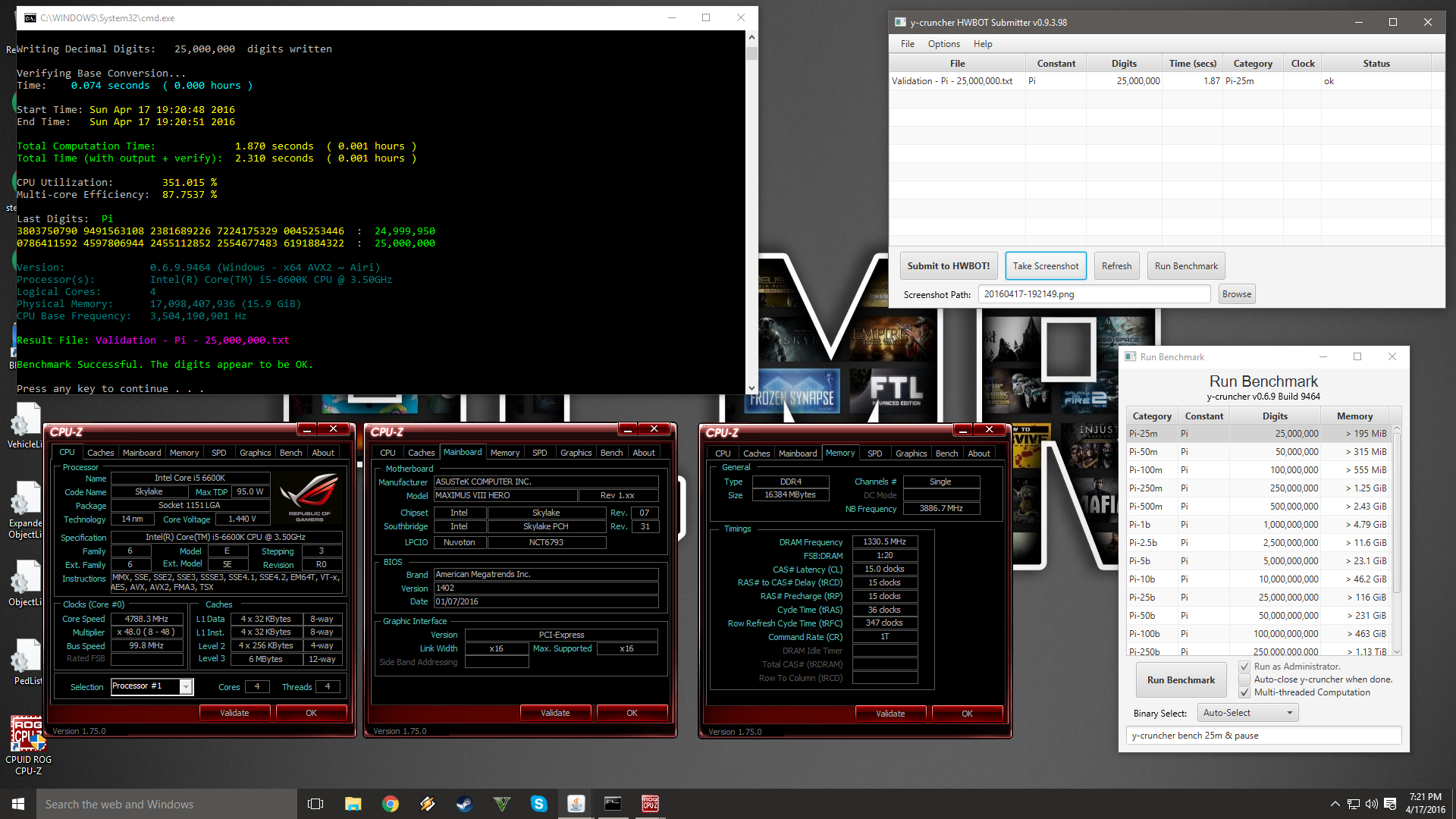1456x819 pixels.
Task: Click the Time (secs) column header
Action: coord(1192,64)
